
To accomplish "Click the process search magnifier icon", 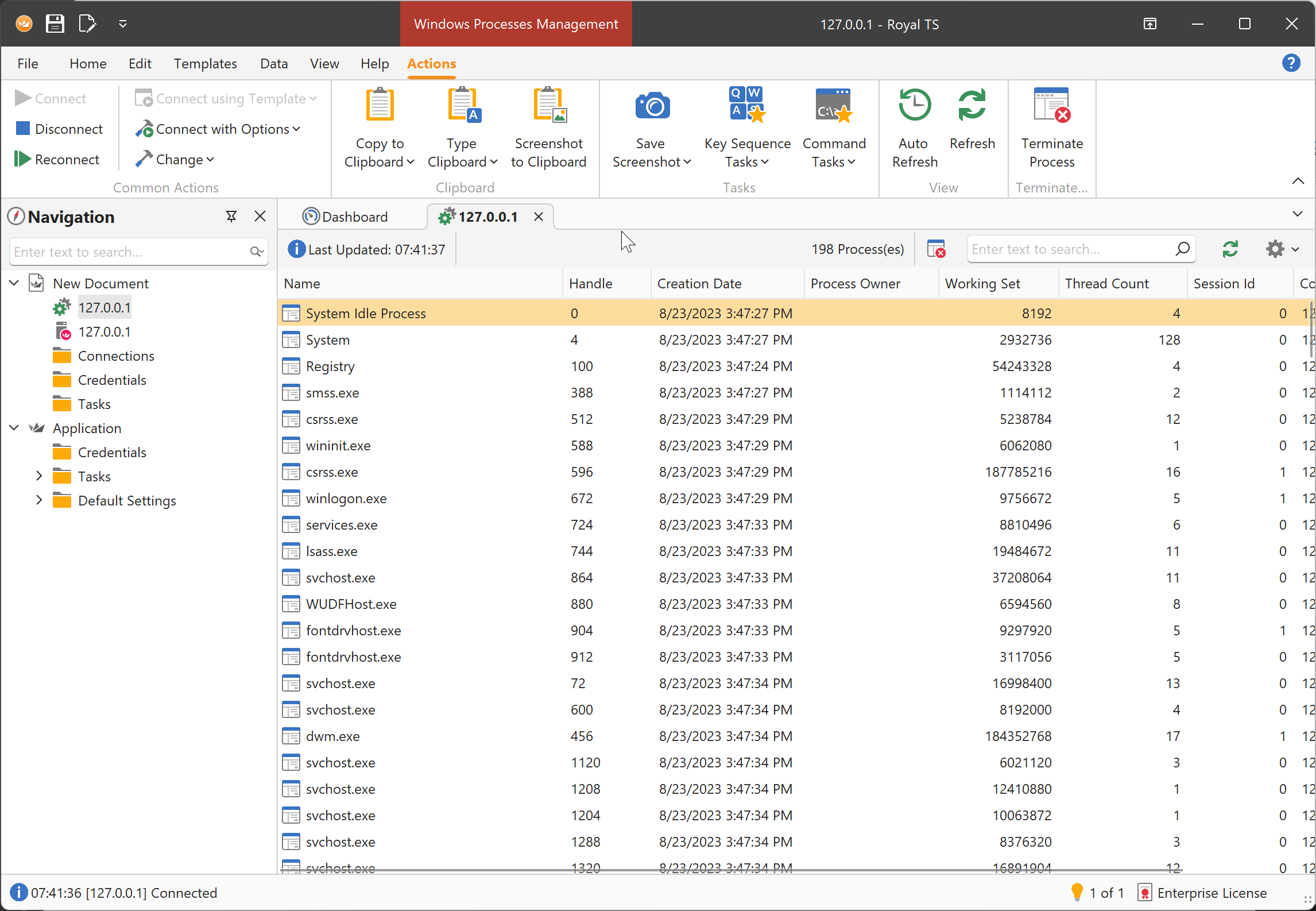I will (1182, 249).
